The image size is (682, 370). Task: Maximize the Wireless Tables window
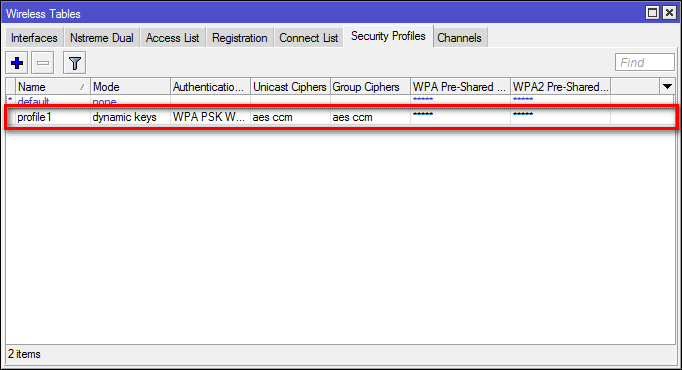652,13
